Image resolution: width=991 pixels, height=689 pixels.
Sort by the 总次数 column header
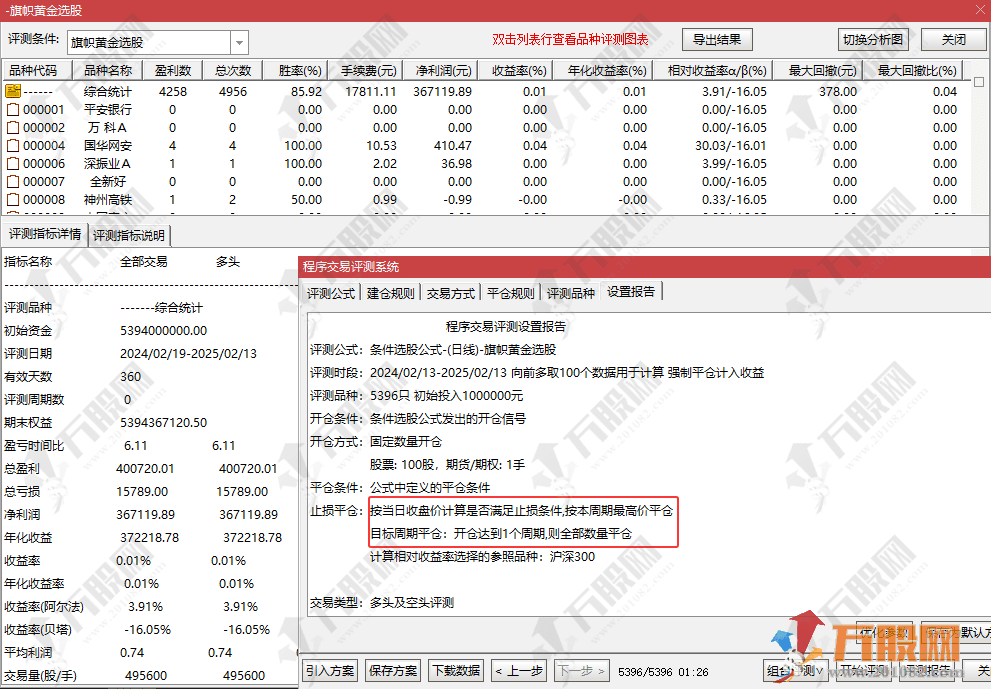(x=233, y=70)
